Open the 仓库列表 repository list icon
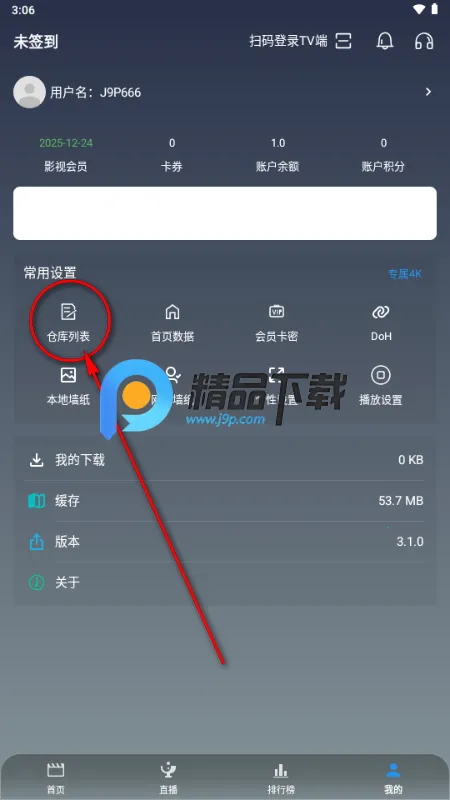 68,311
